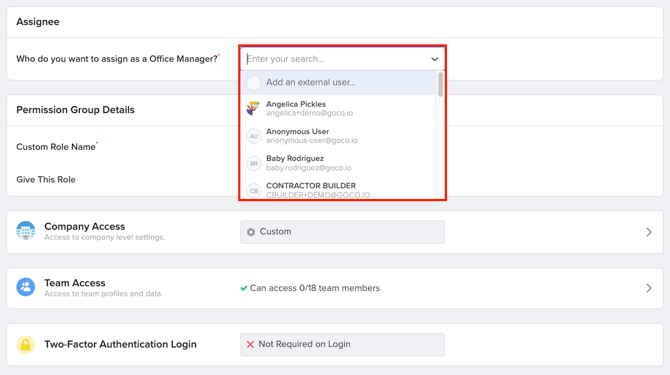Select Add an external user option
The height and width of the screenshot is (375, 670).
(339, 82)
